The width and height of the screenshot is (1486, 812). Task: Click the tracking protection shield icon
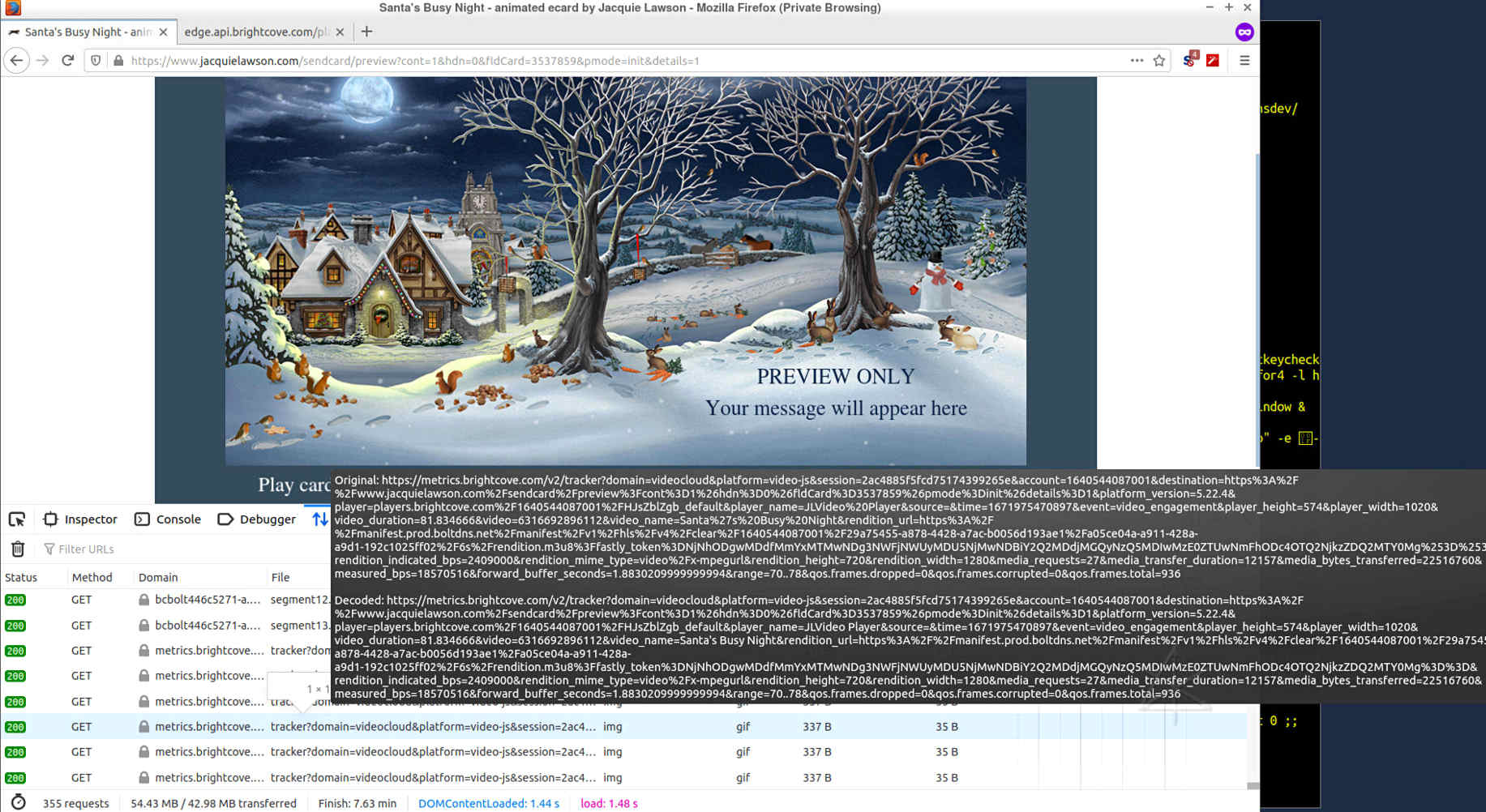pyautogui.click(x=96, y=61)
